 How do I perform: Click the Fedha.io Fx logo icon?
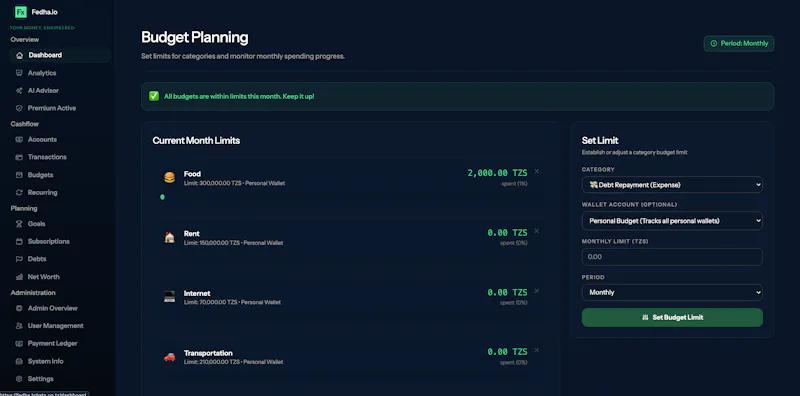coord(20,12)
